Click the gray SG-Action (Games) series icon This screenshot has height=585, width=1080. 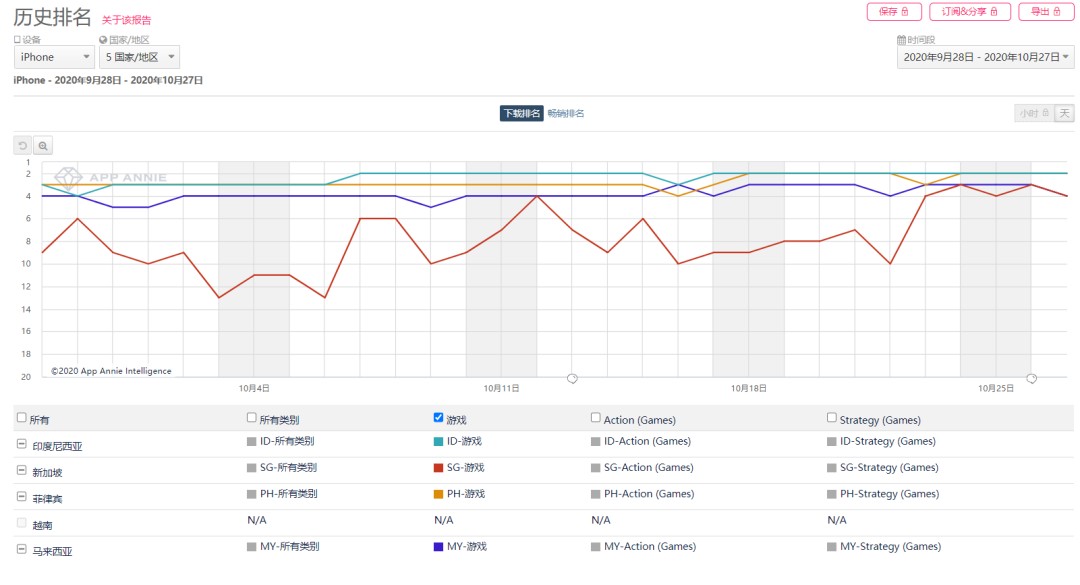(x=596, y=468)
